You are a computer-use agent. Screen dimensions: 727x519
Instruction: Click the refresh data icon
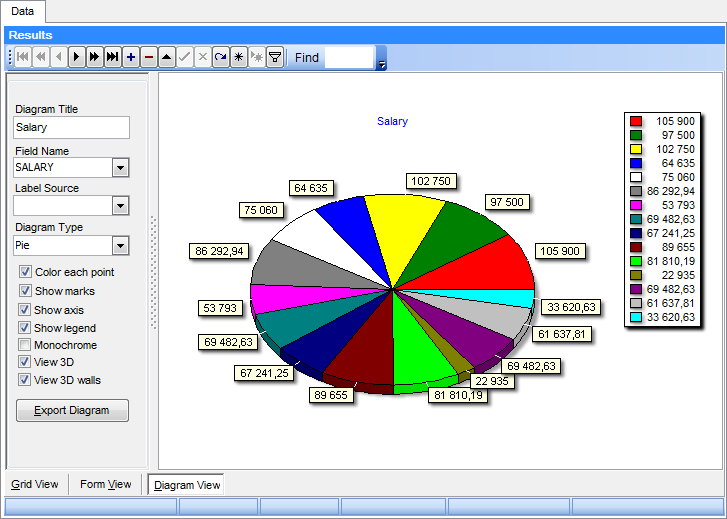pyautogui.click(x=221, y=58)
